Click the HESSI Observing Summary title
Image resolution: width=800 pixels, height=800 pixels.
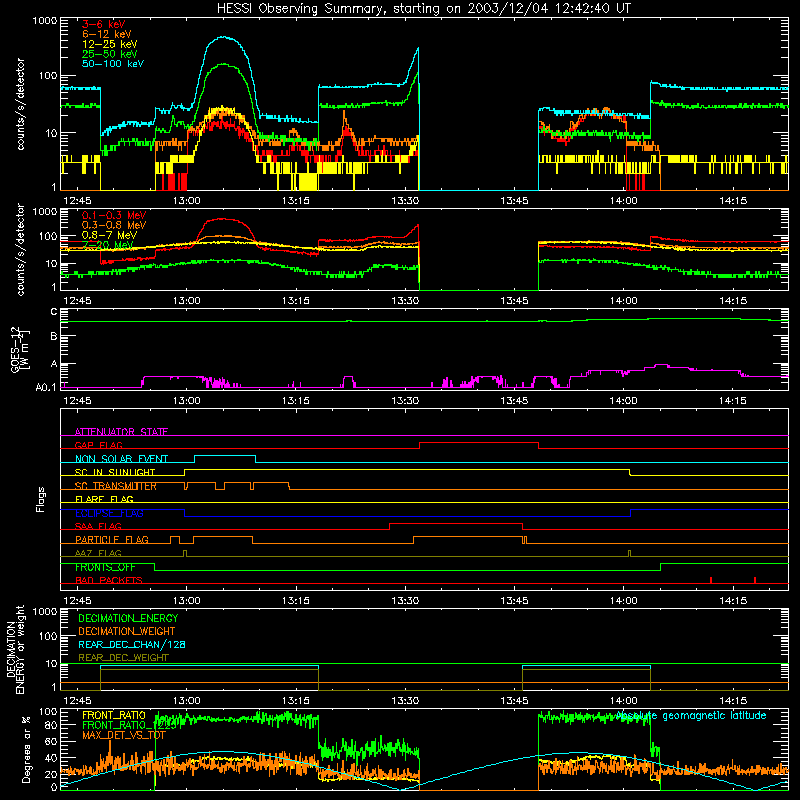424,9
